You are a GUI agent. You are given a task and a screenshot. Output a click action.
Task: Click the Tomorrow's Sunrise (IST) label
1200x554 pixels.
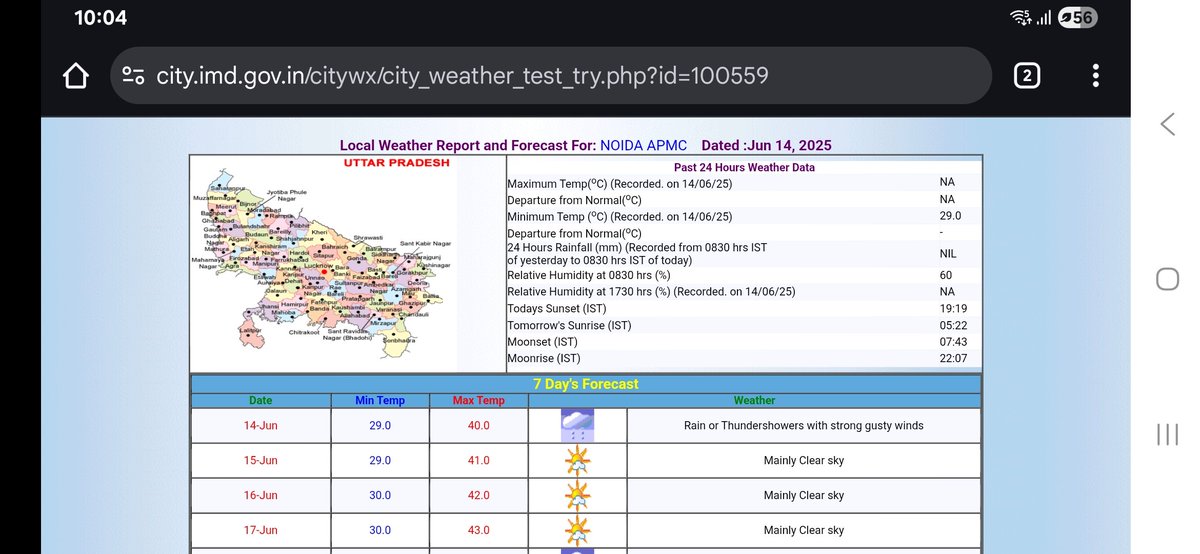click(569, 326)
